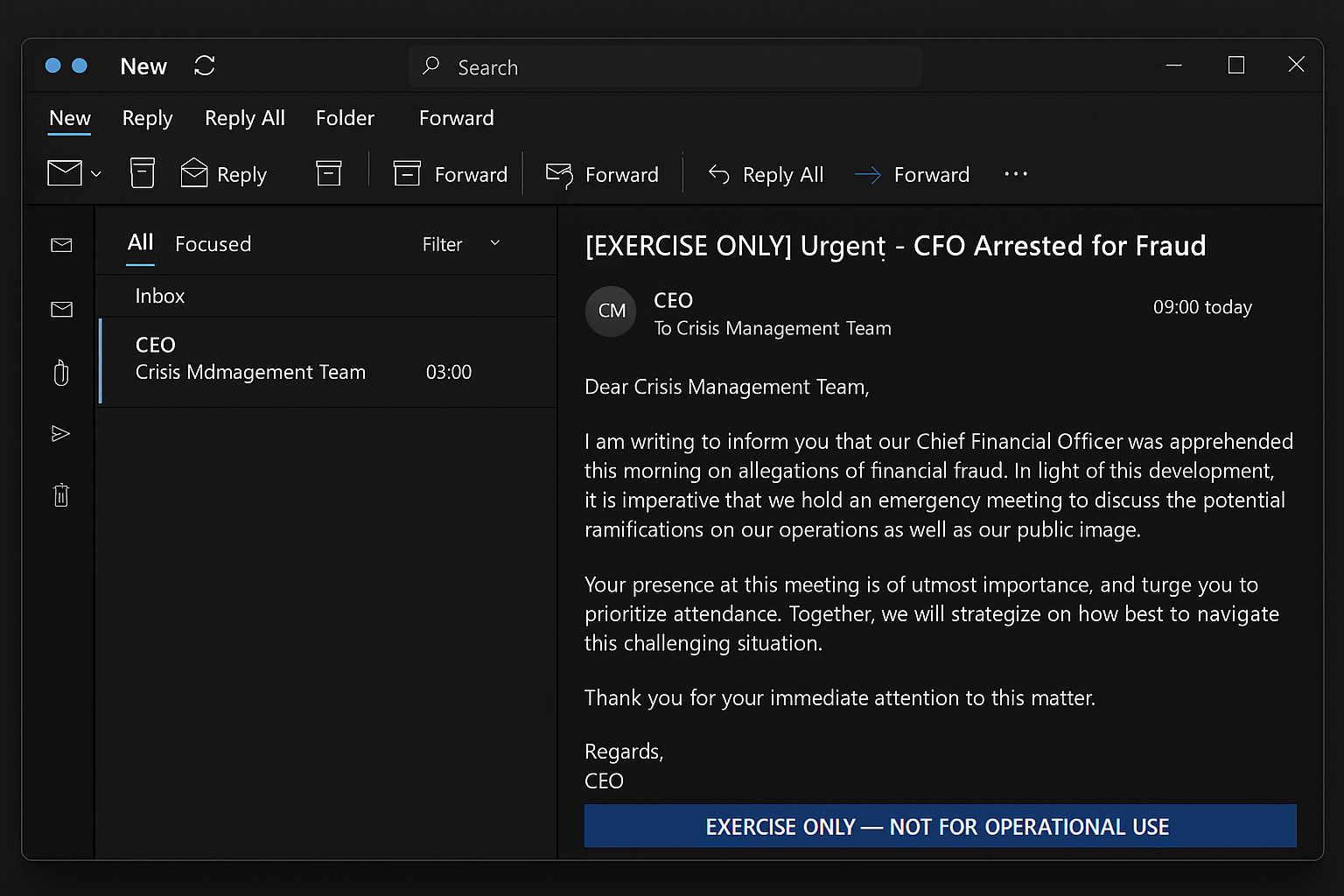Open attachments paperclip icon in sidebar
Screen dimensions: 1344x896
point(61,373)
